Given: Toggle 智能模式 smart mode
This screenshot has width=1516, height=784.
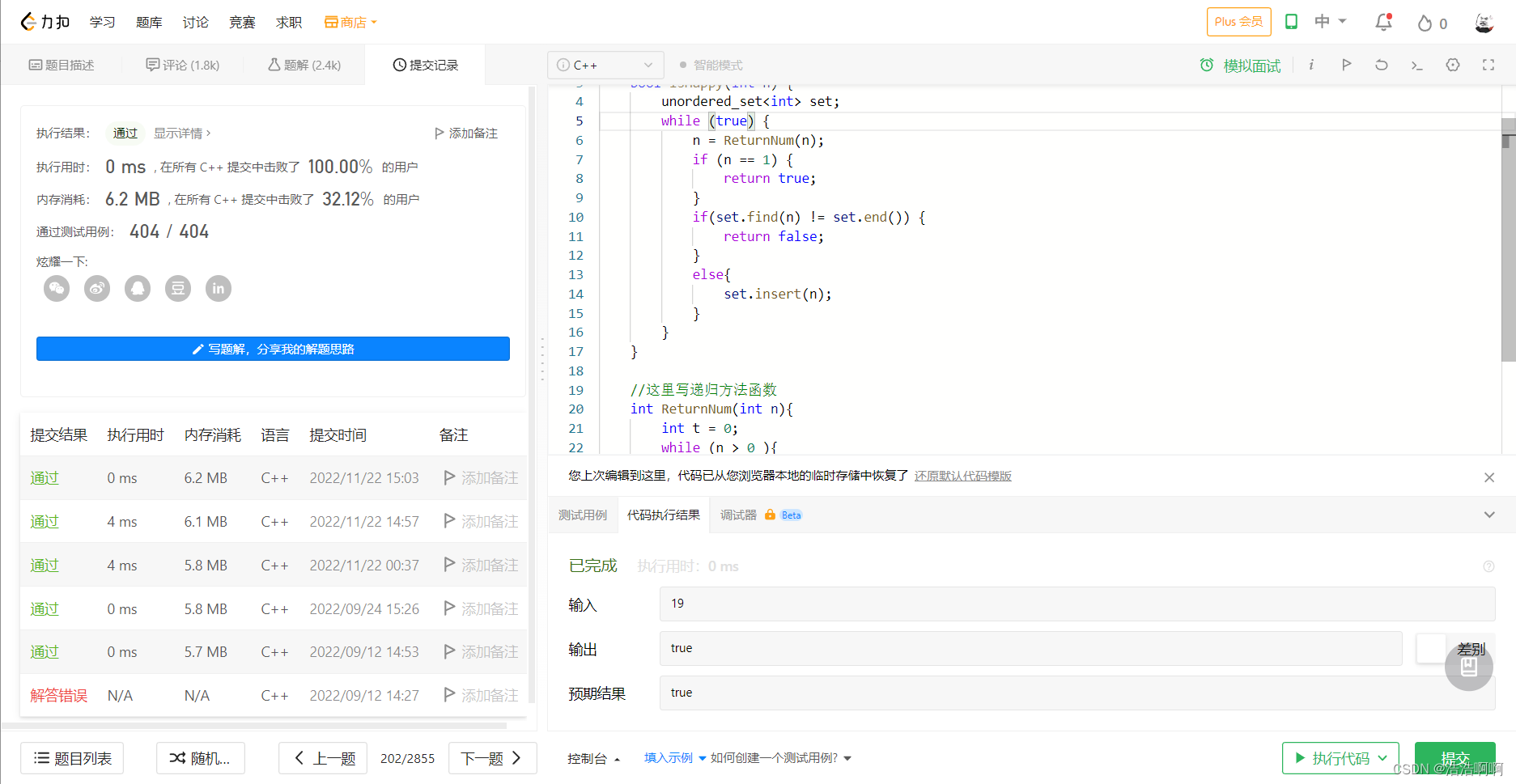Looking at the screenshot, I should (x=711, y=65).
